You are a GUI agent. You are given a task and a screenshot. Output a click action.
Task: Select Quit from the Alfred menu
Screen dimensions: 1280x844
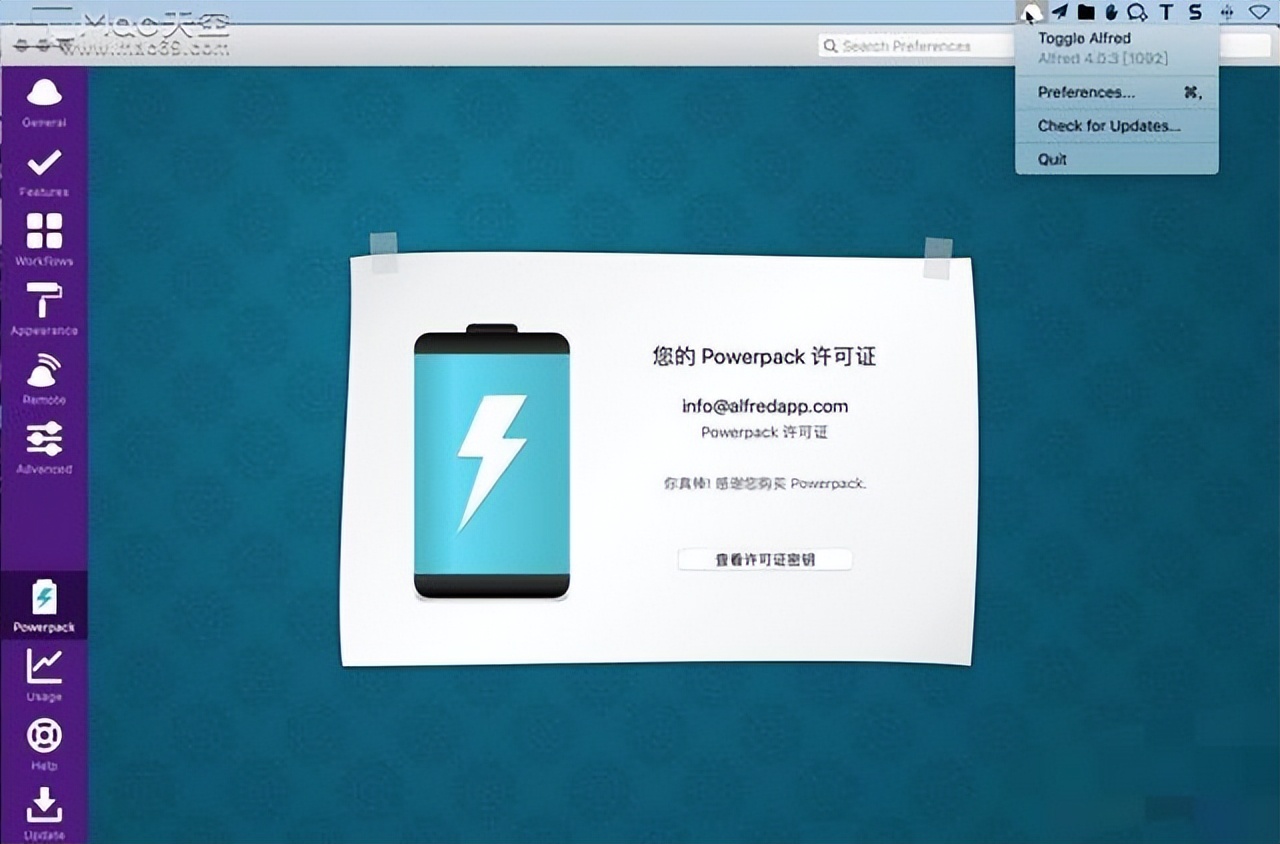1117,159
